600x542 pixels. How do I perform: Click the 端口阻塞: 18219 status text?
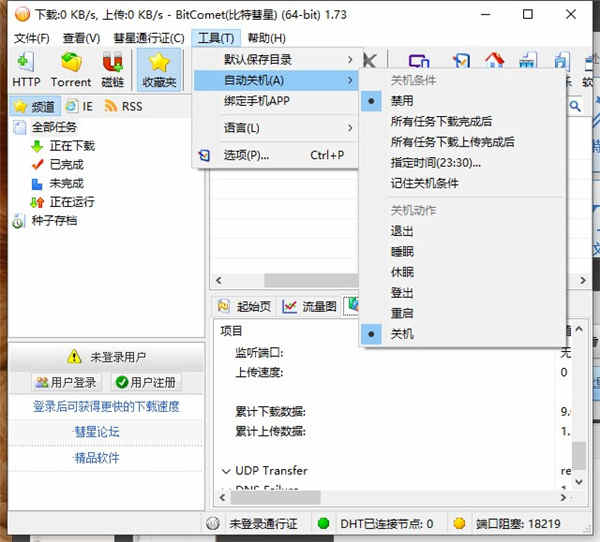click(518, 524)
